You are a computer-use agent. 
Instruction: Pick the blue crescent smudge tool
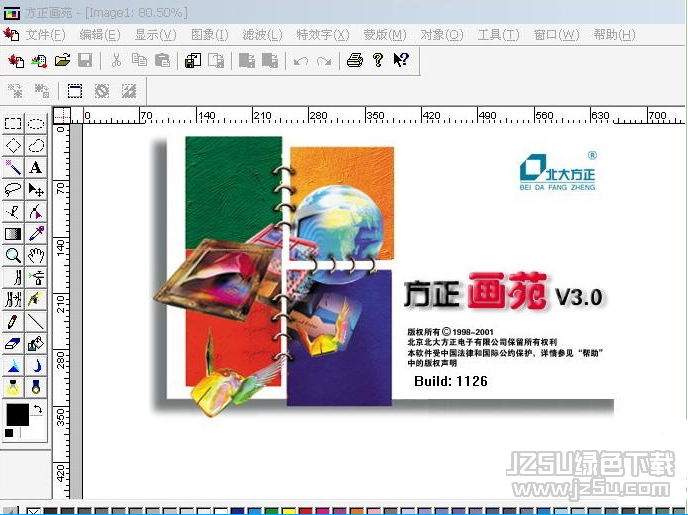pyautogui.click(x=36, y=366)
